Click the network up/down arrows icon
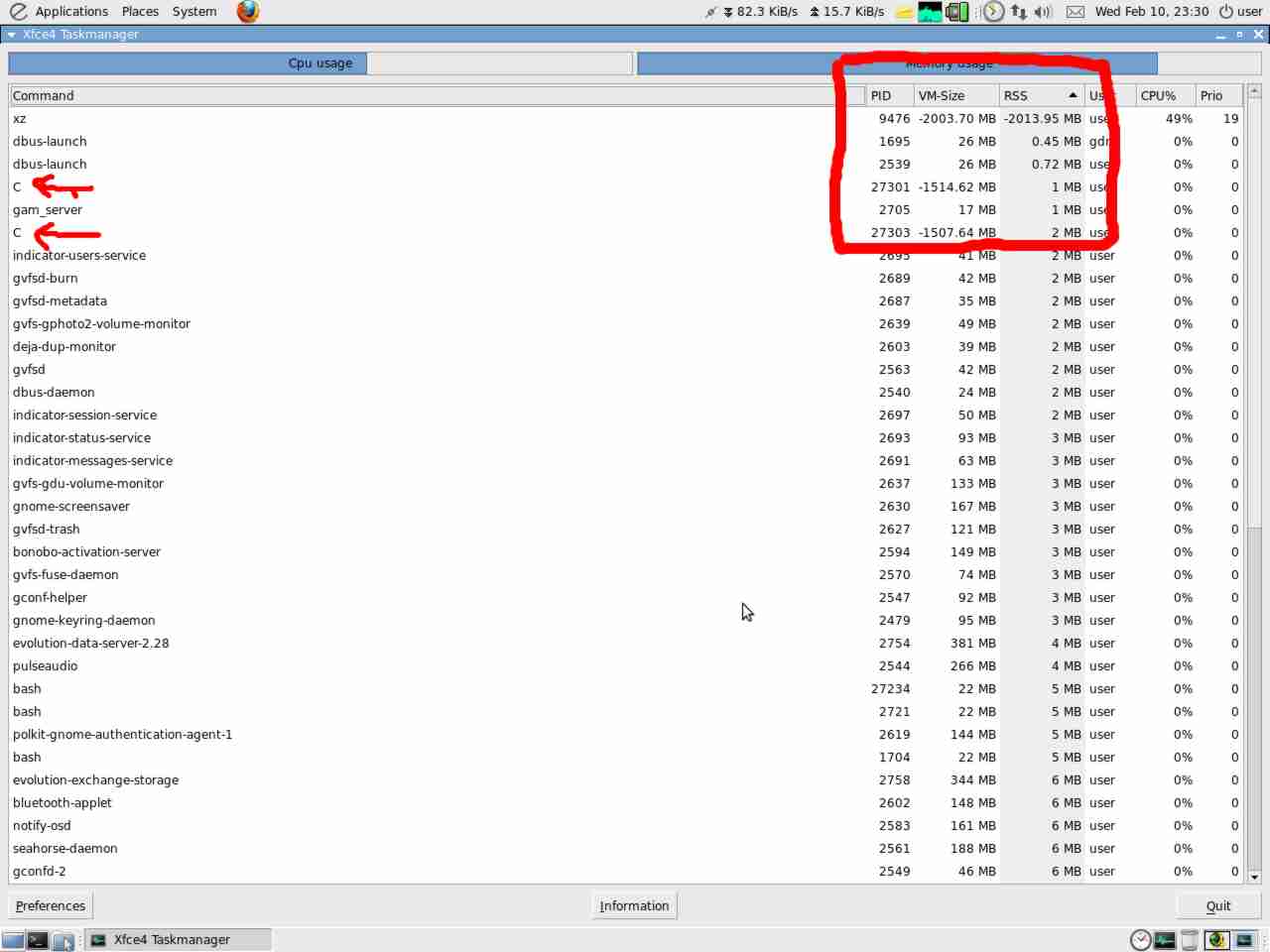 click(x=1019, y=12)
